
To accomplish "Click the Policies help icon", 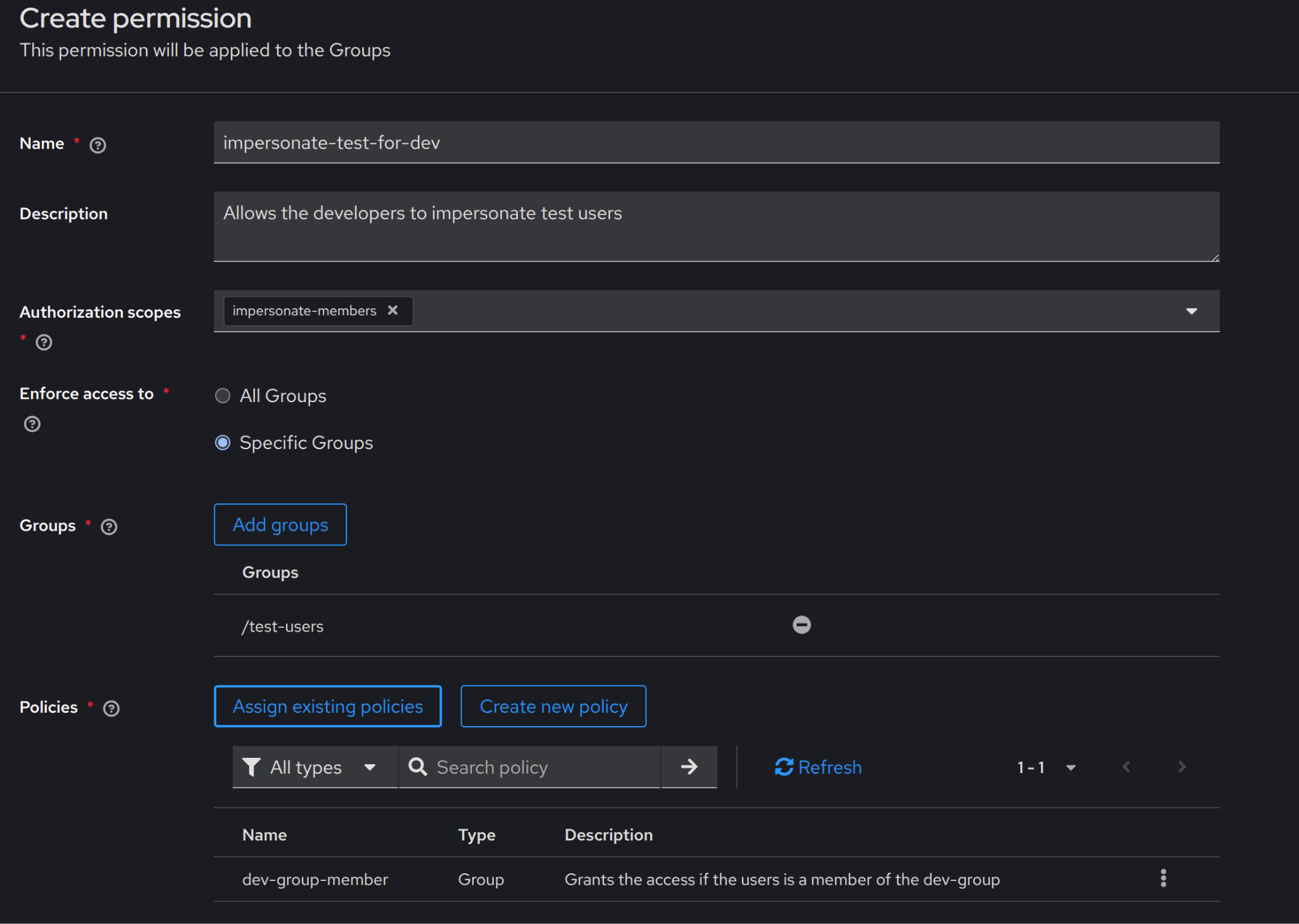I will (x=112, y=708).
